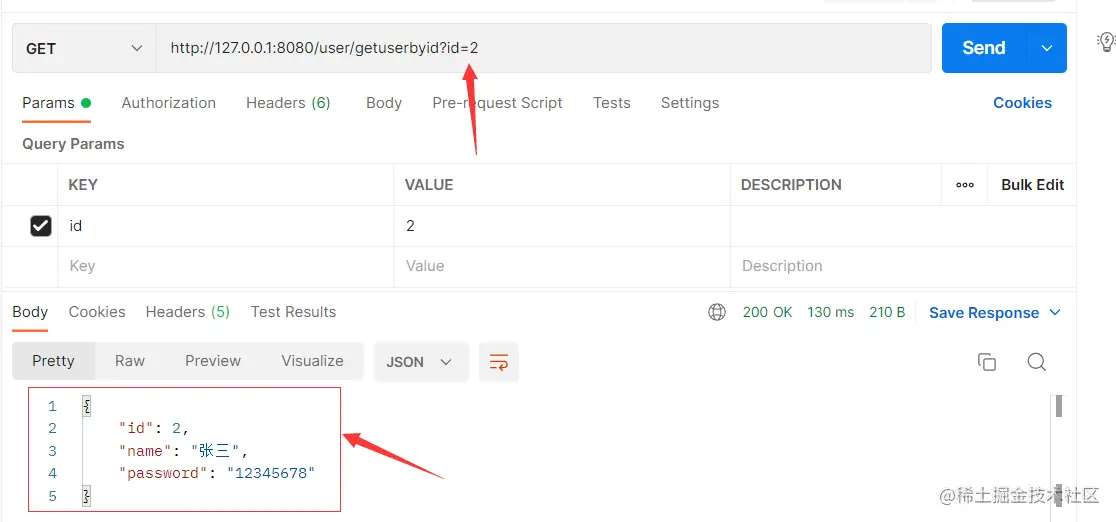Expand the Send button arrow menu
1116x522 pixels.
click(1046, 48)
